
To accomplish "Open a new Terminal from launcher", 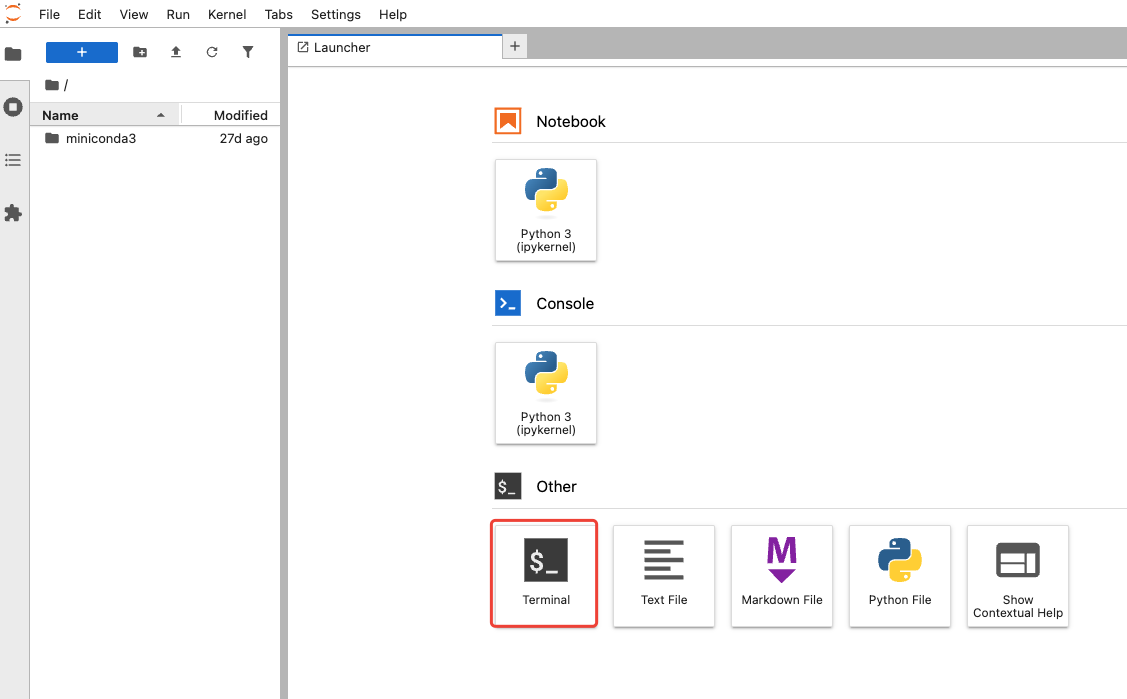I will (x=545, y=575).
